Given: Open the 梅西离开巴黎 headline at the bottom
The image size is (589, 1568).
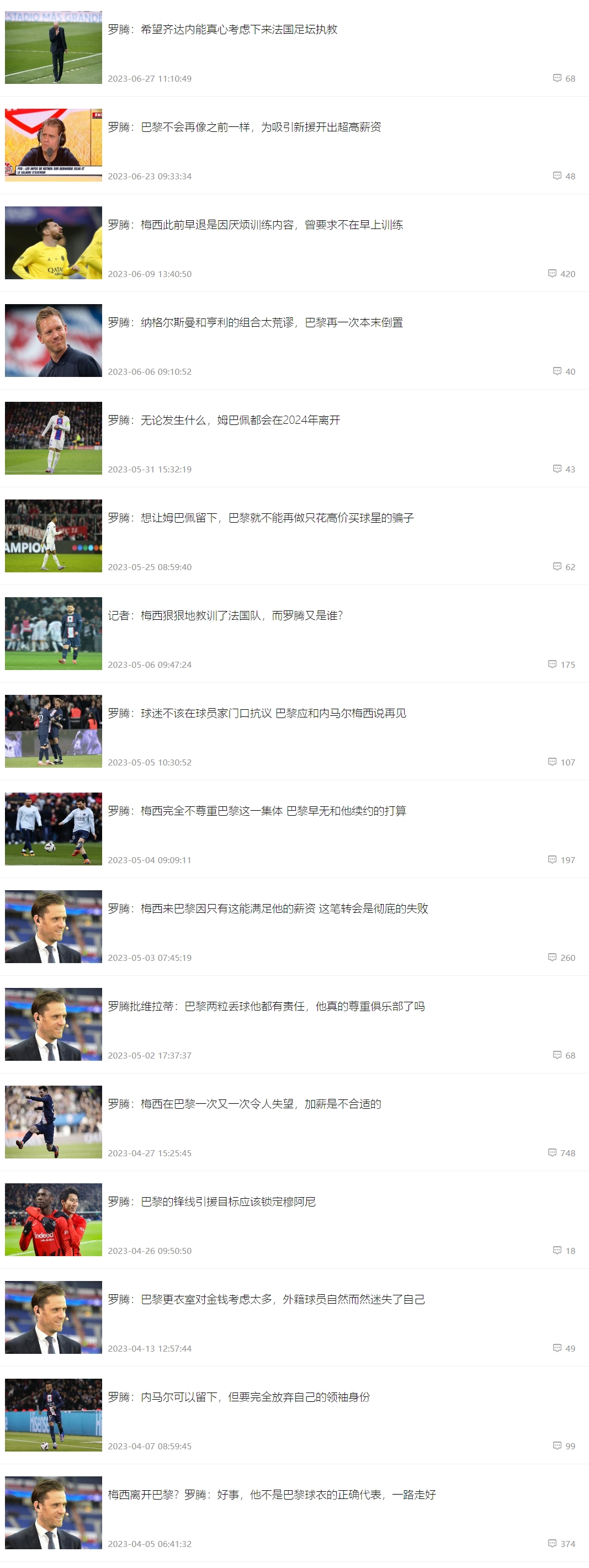Looking at the screenshot, I should point(272,1495).
